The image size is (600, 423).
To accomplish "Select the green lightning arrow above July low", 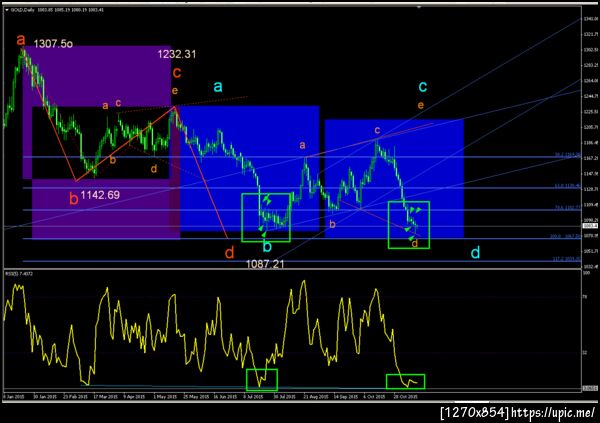I will point(267,199).
